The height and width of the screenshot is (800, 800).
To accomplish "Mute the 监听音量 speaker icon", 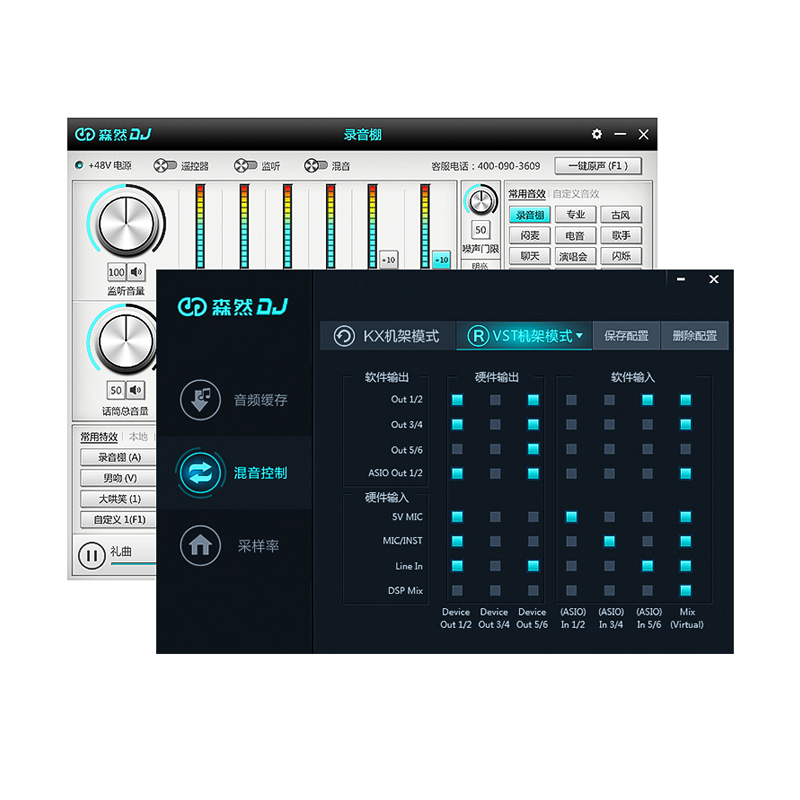I will pos(136,272).
